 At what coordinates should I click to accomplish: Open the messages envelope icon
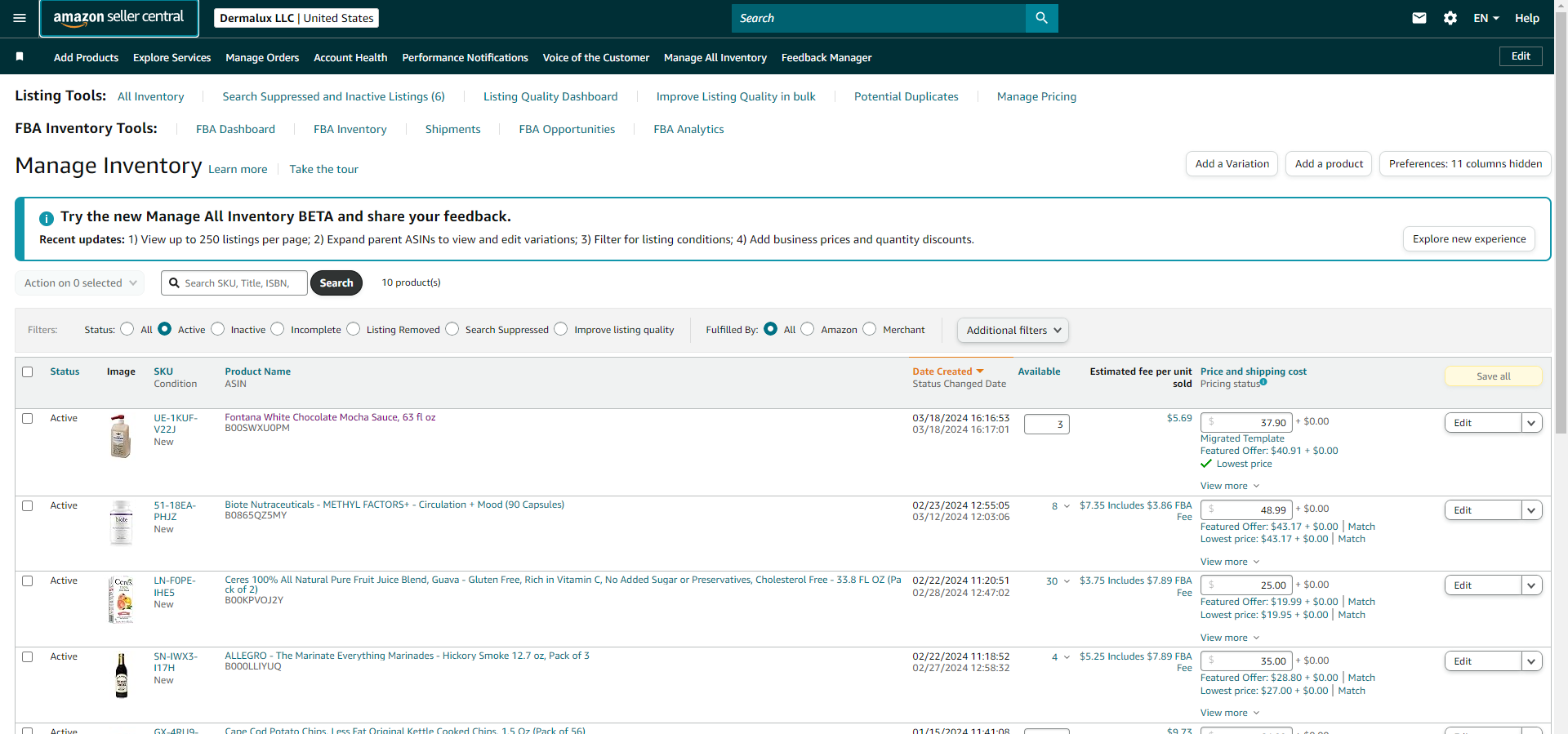pos(1419,18)
